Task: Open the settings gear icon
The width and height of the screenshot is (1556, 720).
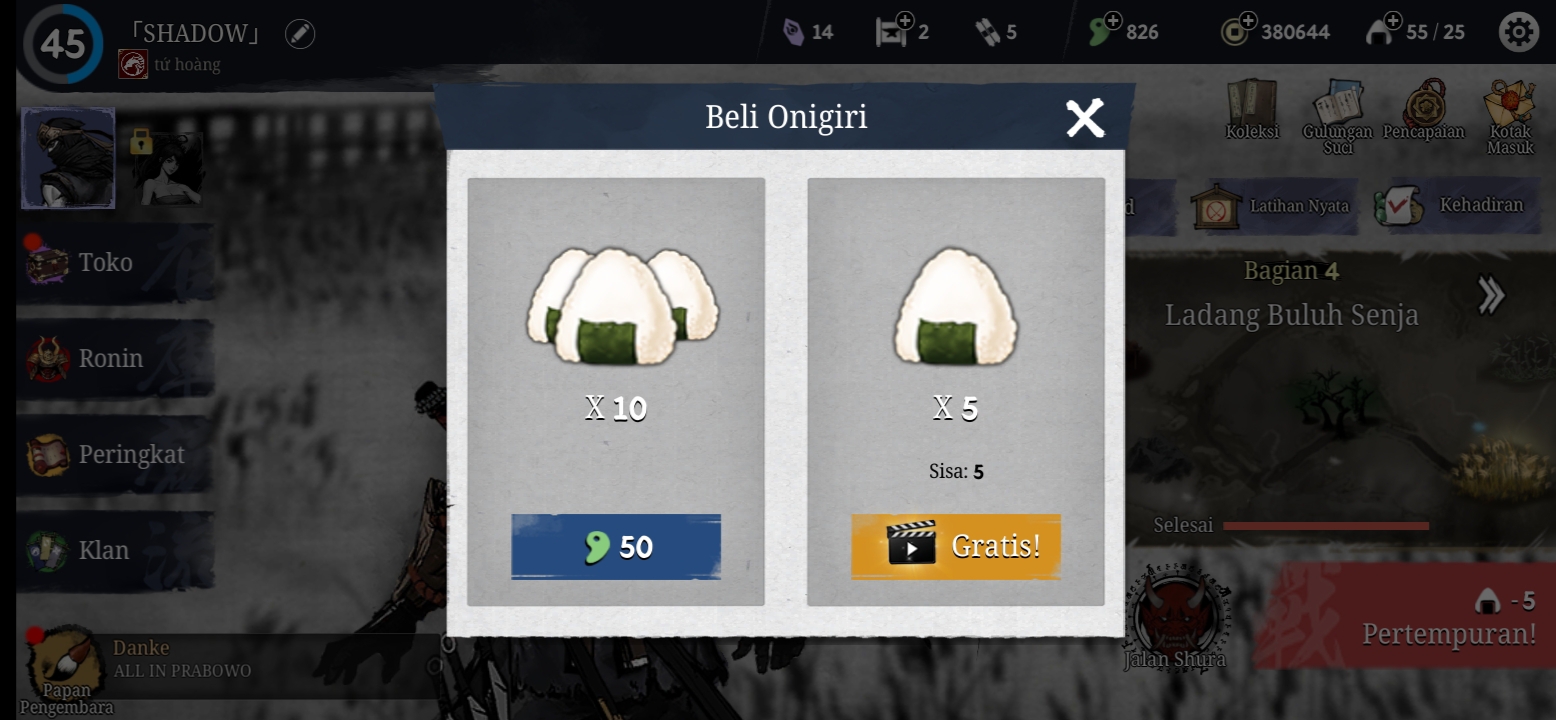Action: click(1518, 32)
